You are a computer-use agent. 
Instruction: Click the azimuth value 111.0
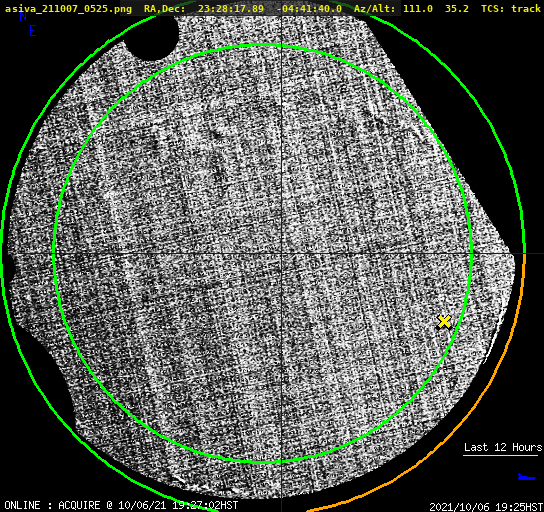click(x=418, y=8)
